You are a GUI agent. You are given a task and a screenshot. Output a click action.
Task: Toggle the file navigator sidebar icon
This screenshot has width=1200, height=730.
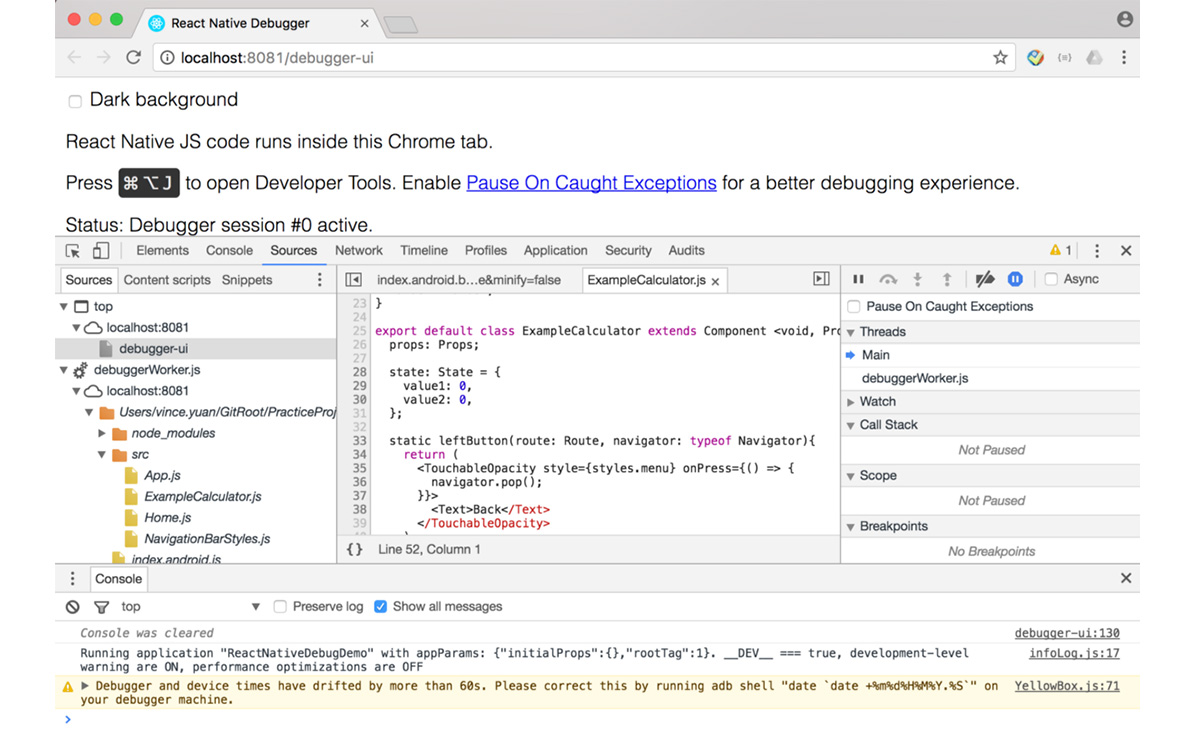353,280
